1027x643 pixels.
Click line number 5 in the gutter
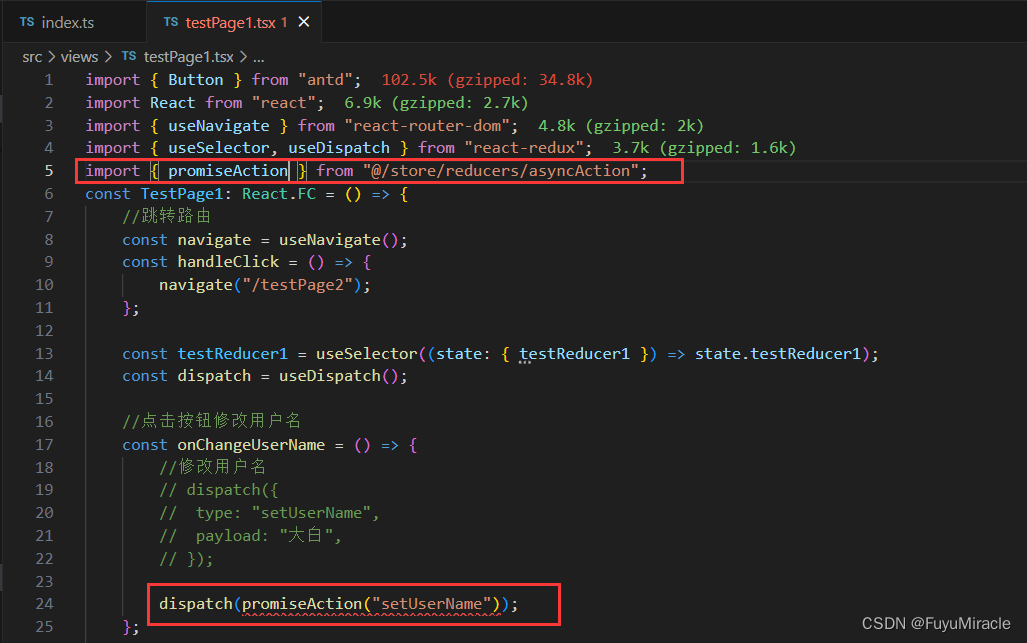(48, 170)
